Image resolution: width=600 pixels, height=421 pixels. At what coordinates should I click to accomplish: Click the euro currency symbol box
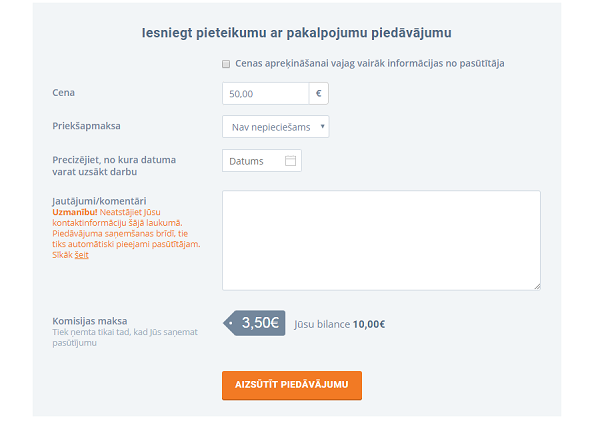319,94
